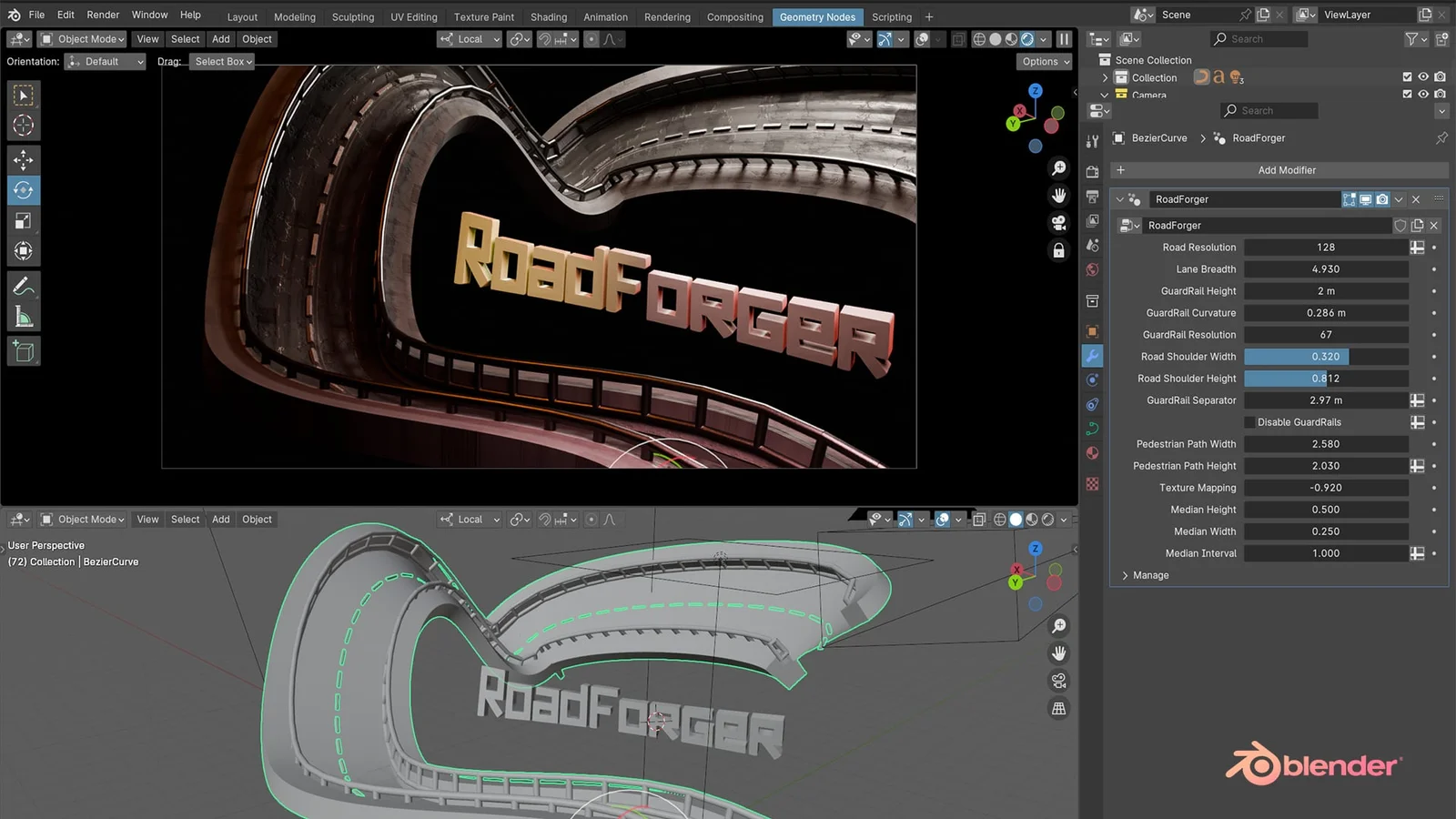Viewport: 1456px width, 819px height.
Task: Click the Zoom magnifier in viewport controls
Action: [1058, 167]
